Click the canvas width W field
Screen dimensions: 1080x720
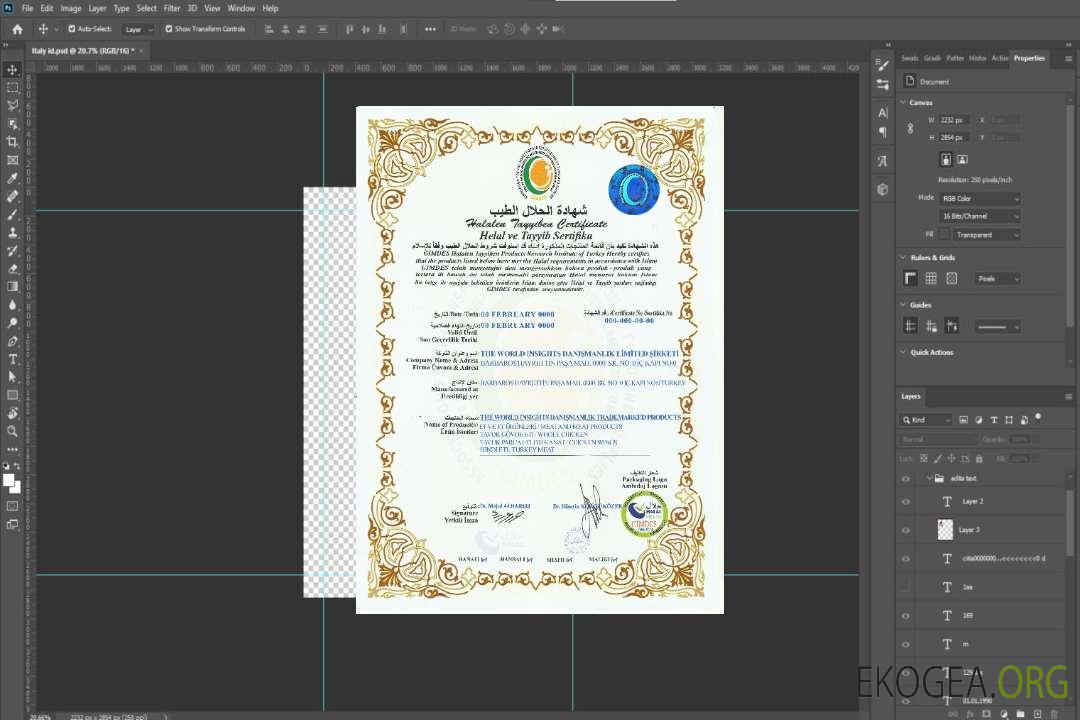(x=954, y=120)
